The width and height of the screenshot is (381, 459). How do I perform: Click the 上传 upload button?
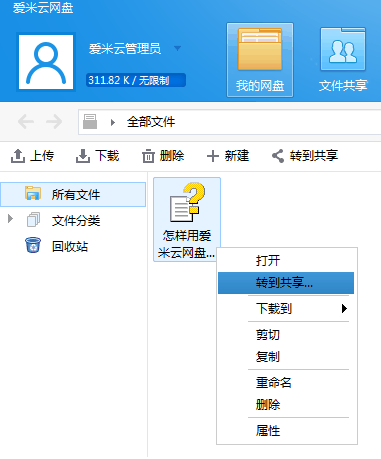32,156
